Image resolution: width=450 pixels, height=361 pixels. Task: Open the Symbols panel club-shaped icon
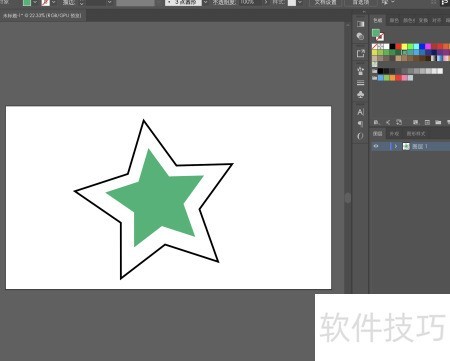coord(360,95)
